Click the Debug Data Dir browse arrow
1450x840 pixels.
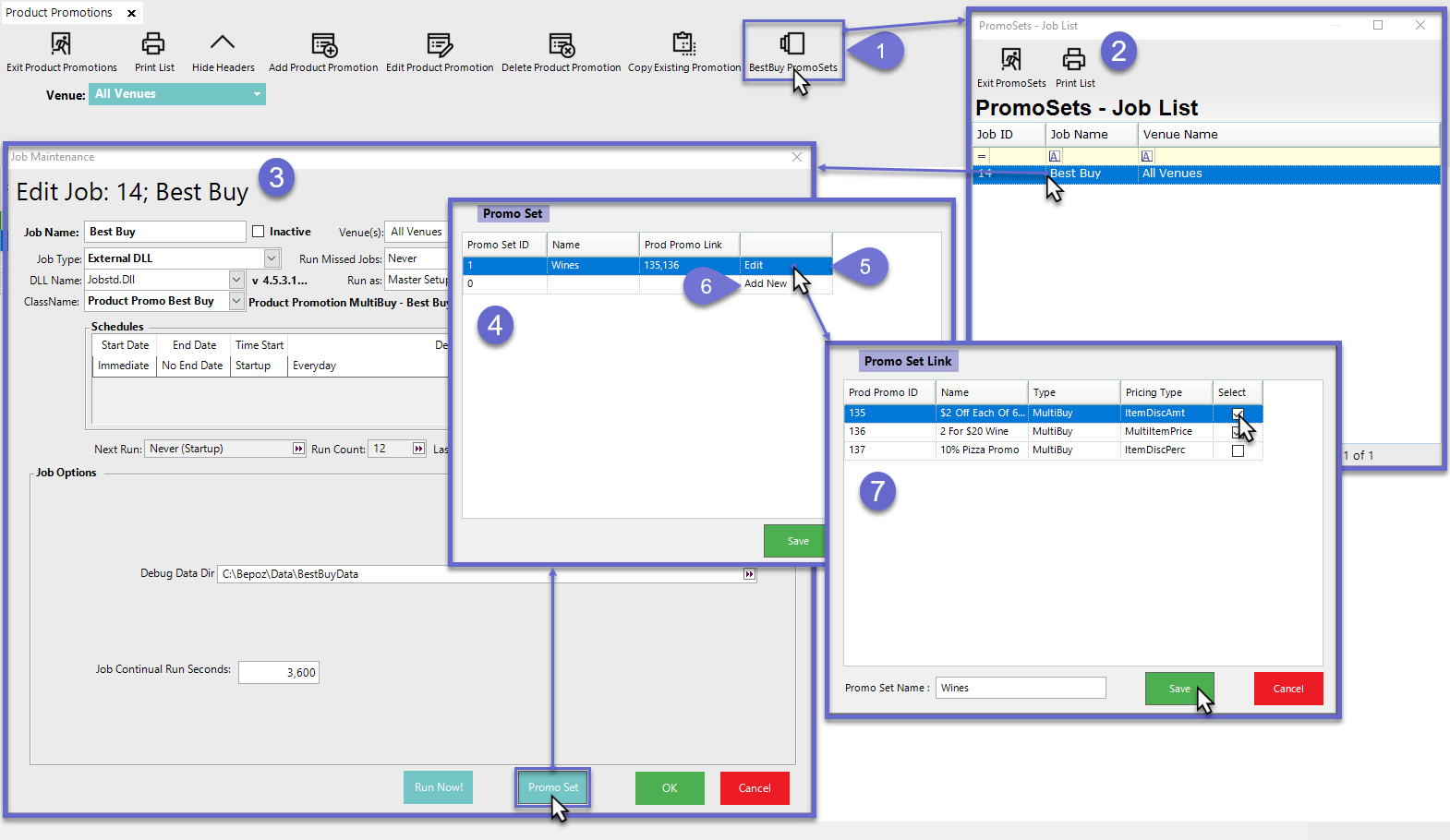pyautogui.click(x=749, y=574)
